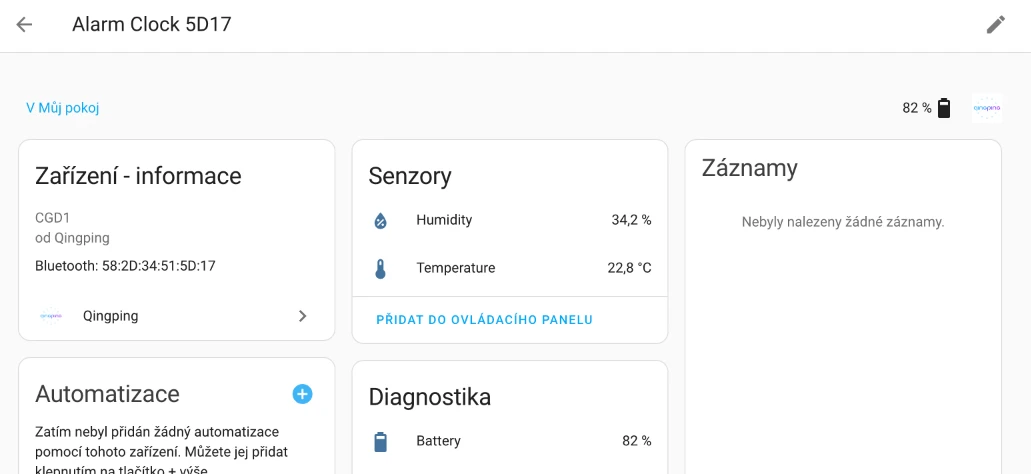This screenshot has width=1031, height=474.
Task: Open the V Můj pokoj area link
Action: (62, 108)
